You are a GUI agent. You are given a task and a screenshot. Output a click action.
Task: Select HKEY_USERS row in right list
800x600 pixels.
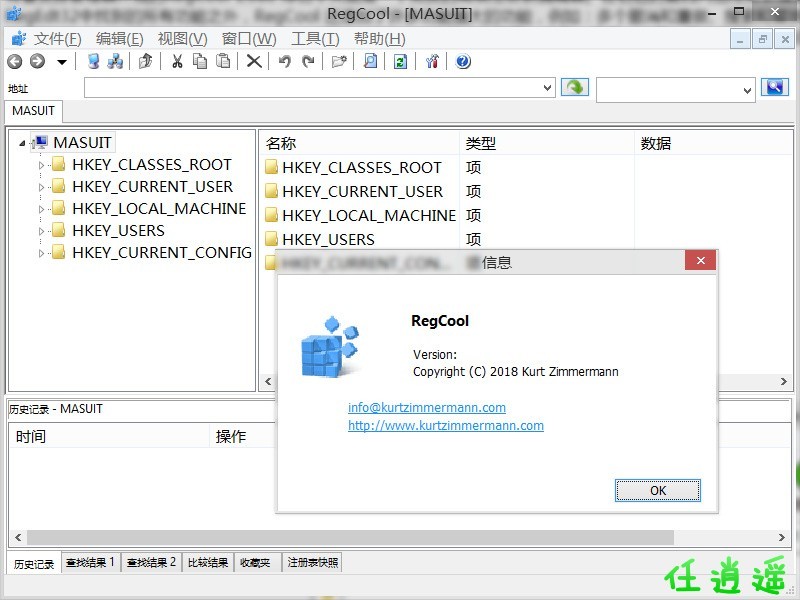pos(362,239)
